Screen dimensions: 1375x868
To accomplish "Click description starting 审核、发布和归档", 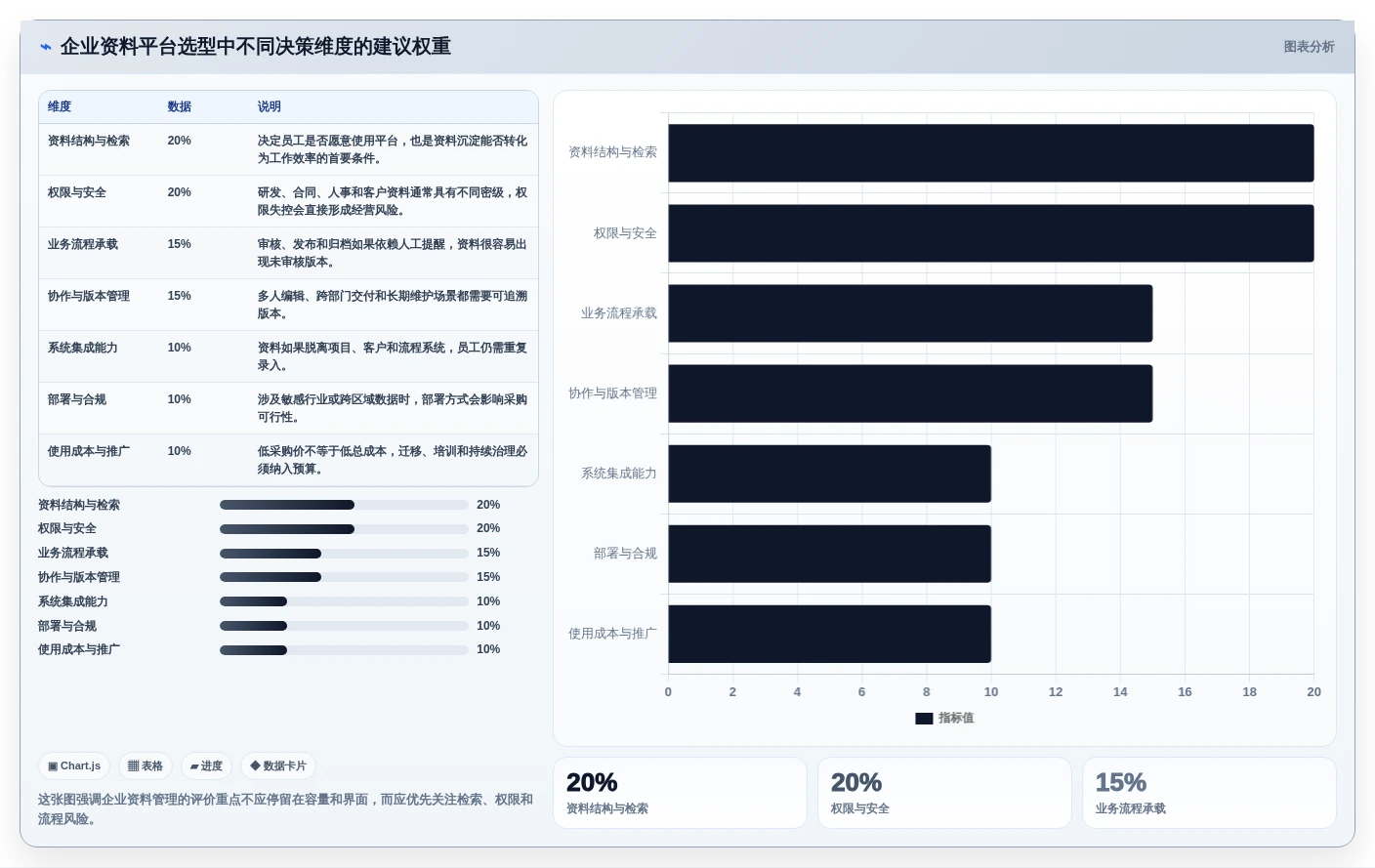I will [x=393, y=253].
